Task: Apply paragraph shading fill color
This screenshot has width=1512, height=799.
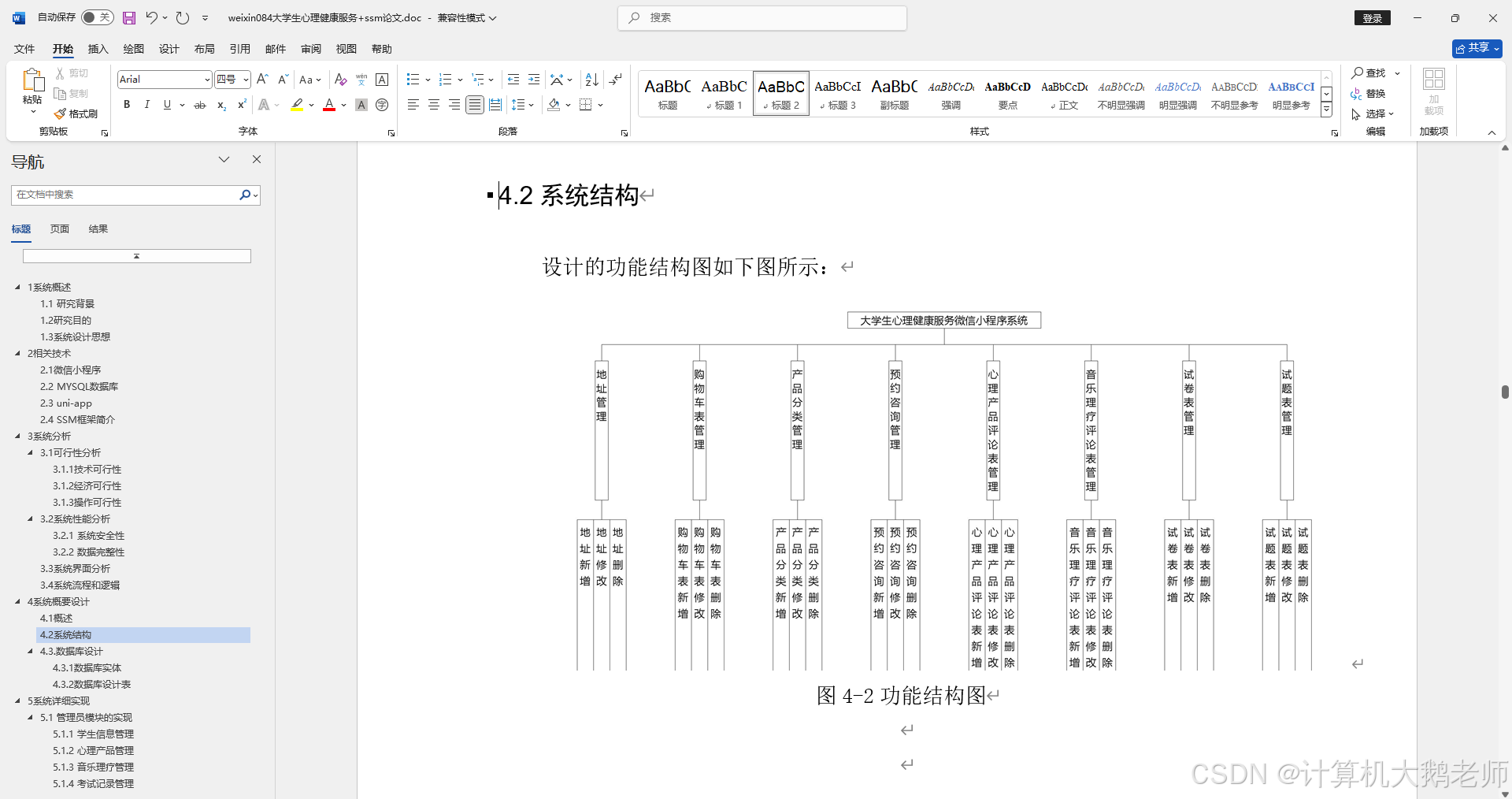Action: click(554, 105)
